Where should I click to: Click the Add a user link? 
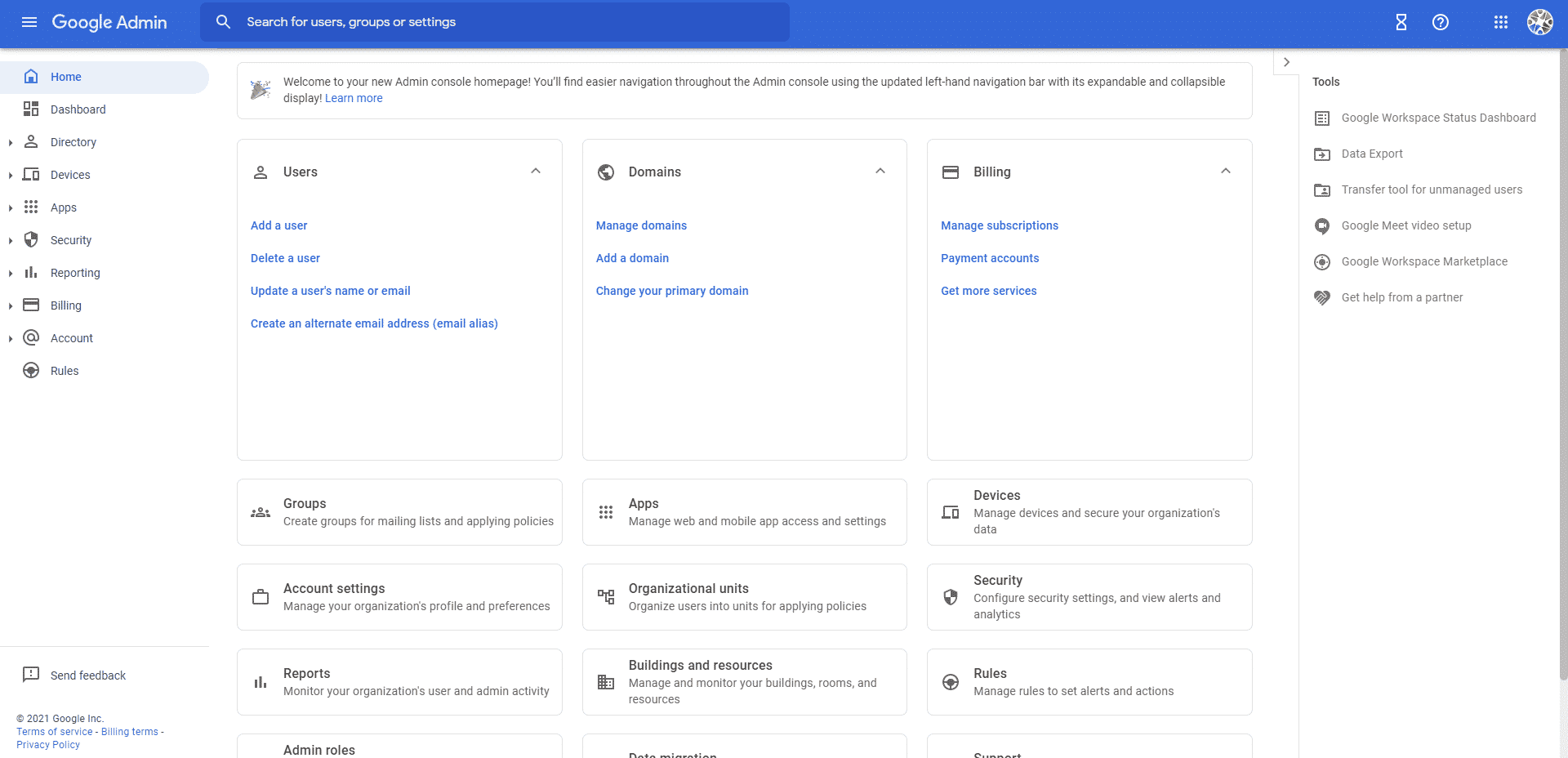(x=278, y=225)
